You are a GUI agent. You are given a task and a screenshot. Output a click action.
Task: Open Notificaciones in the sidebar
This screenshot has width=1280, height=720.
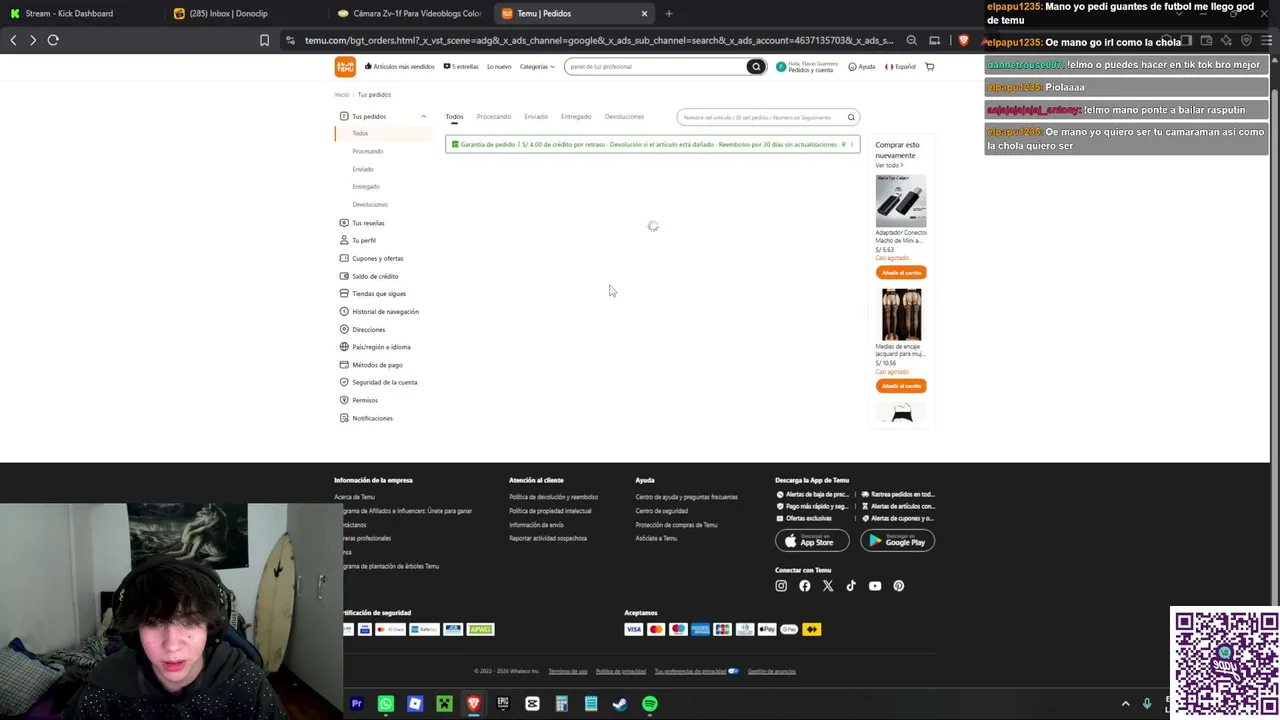tap(366, 418)
